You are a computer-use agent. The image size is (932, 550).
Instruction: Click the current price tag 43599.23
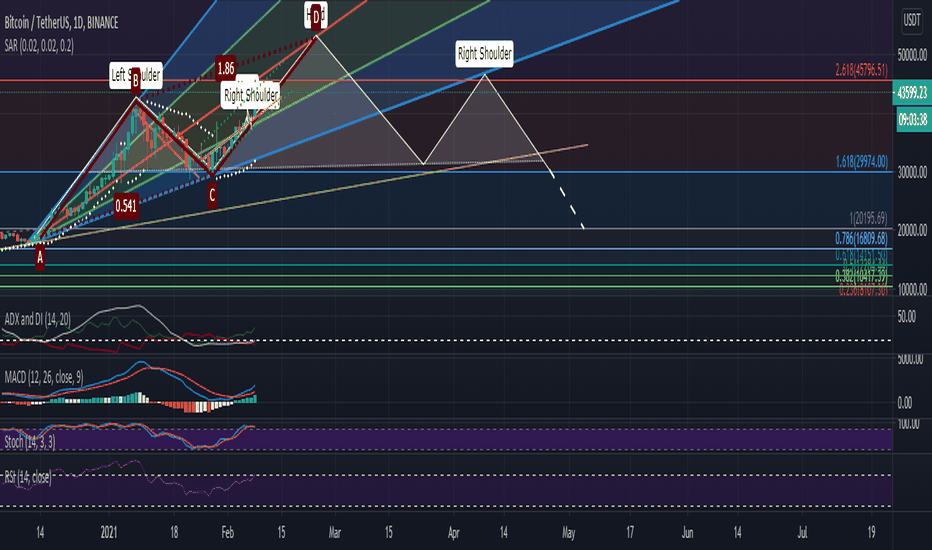tap(912, 93)
